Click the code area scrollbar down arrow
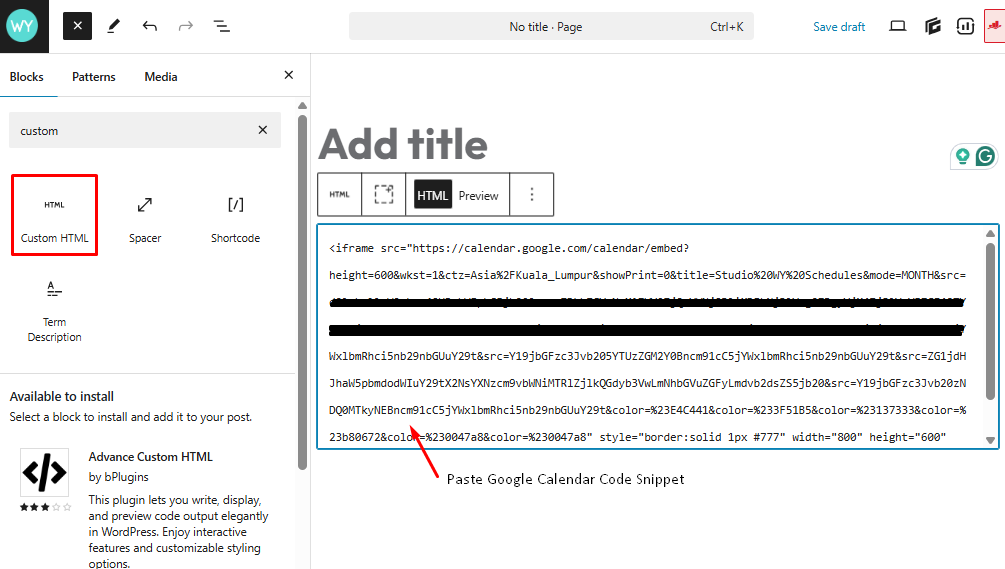1005x569 pixels. pos(990,440)
